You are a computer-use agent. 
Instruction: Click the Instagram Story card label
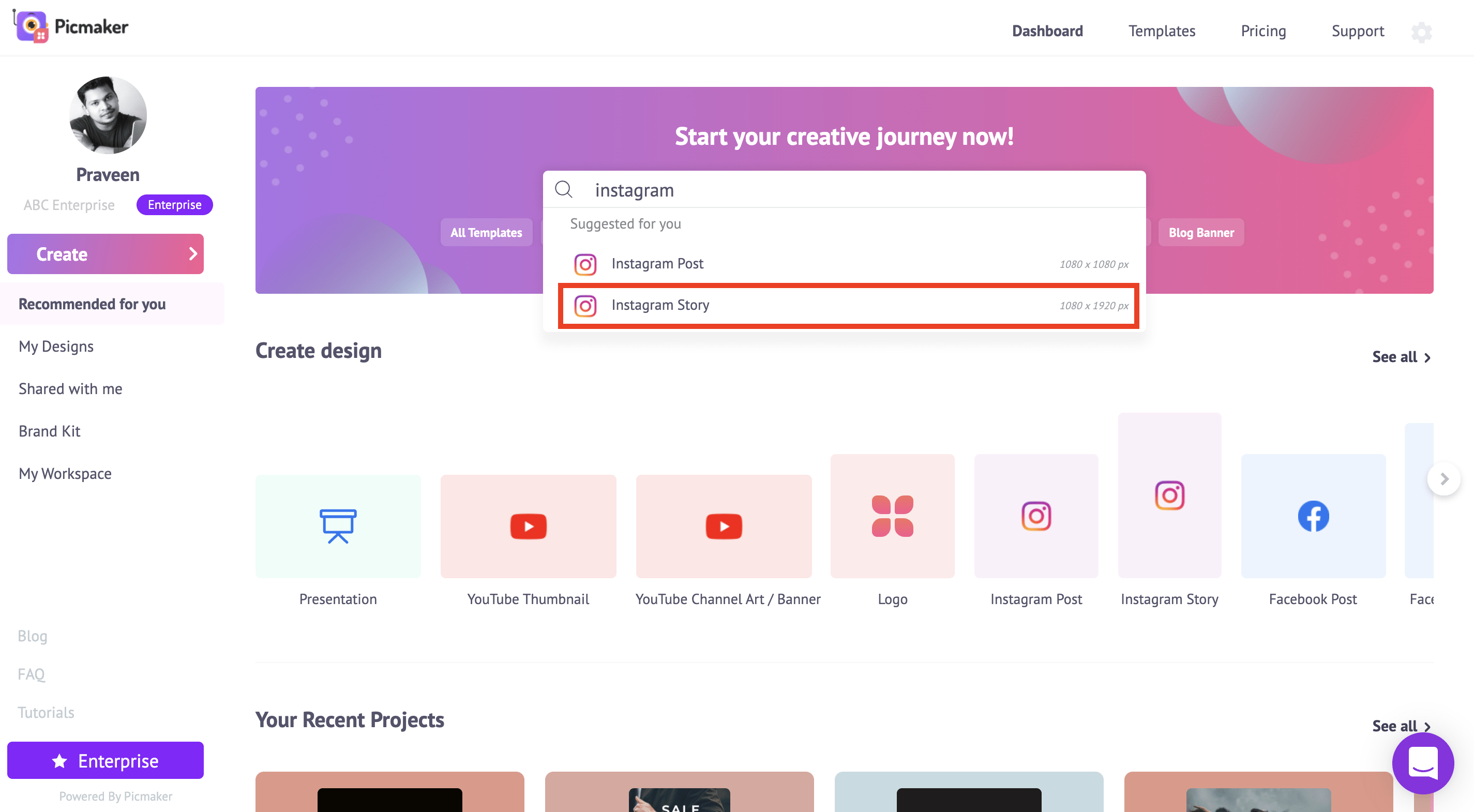(x=1169, y=599)
